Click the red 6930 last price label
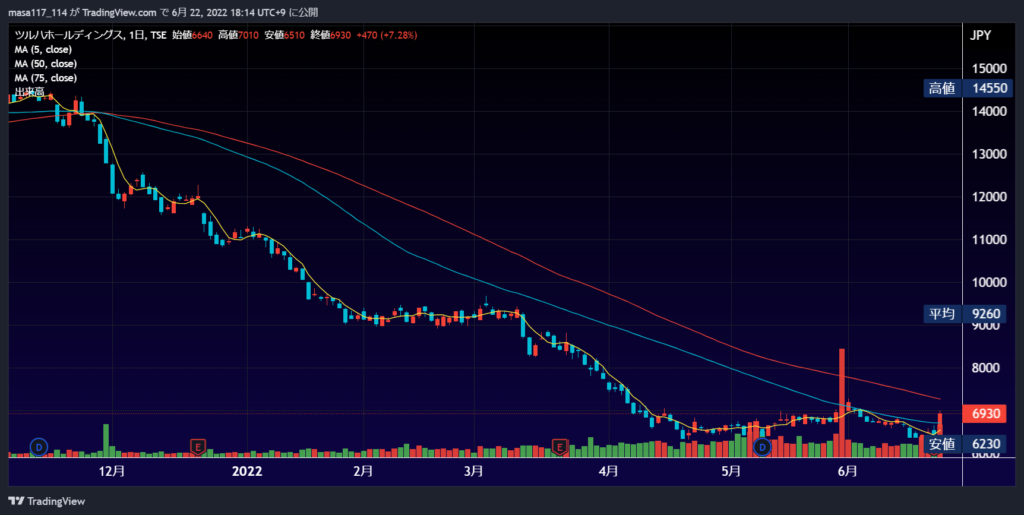The width and height of the screenshot is (1024, 515). pyautogui.click(x=986, y=414)
